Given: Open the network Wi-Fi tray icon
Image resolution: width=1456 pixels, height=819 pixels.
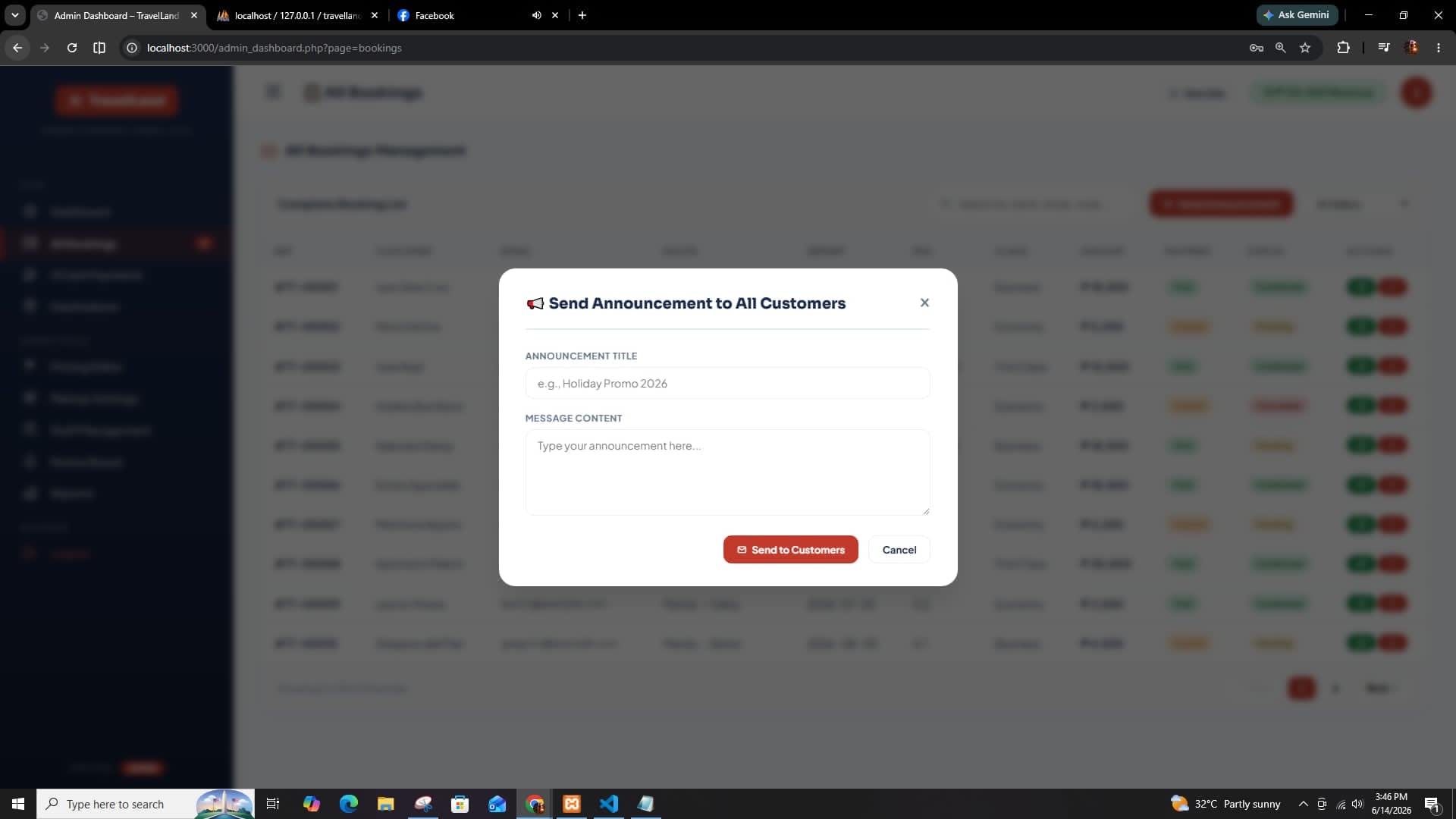Looking at the screenshot, I should (1341, 804).
